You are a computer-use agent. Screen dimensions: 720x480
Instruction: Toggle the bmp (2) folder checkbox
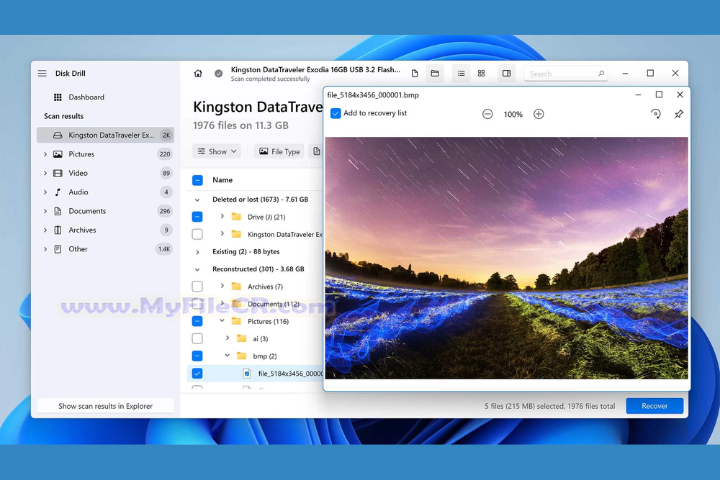tap(197, 356)
